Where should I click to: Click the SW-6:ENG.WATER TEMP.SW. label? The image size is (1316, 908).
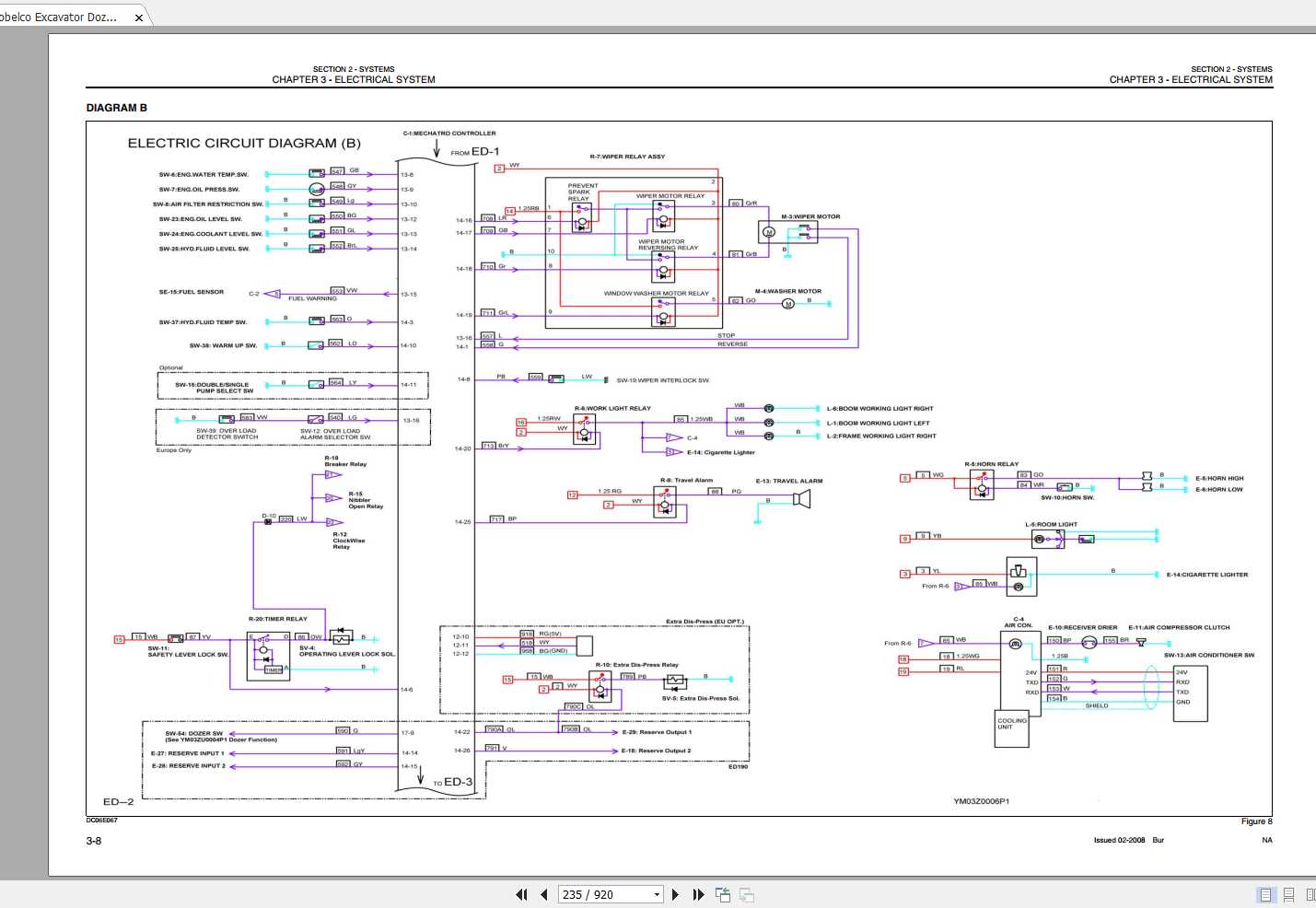[x=204, y=174]
